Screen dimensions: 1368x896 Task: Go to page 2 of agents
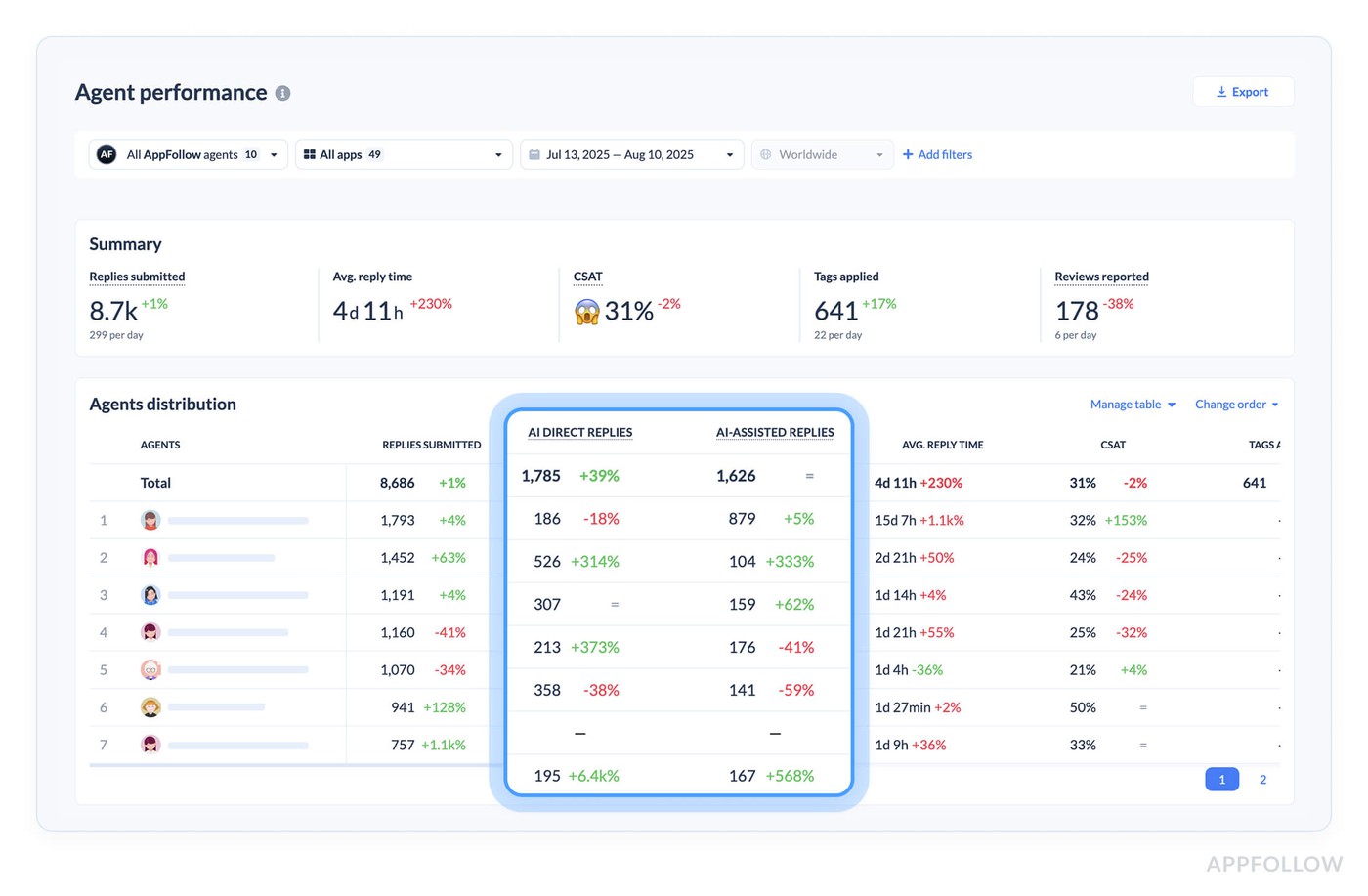tap(1262, 780)
